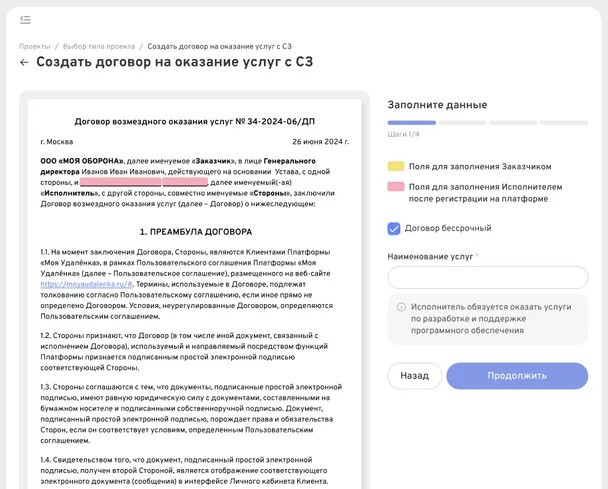
Task: Click the Наименование услуг field label
Action: point(430,256)
